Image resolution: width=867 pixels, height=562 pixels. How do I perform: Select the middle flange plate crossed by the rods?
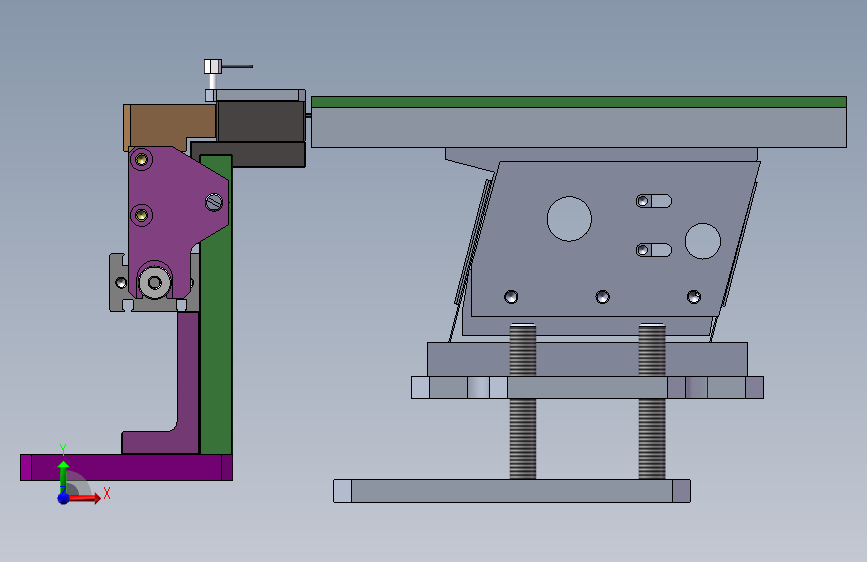coord(587,387)
